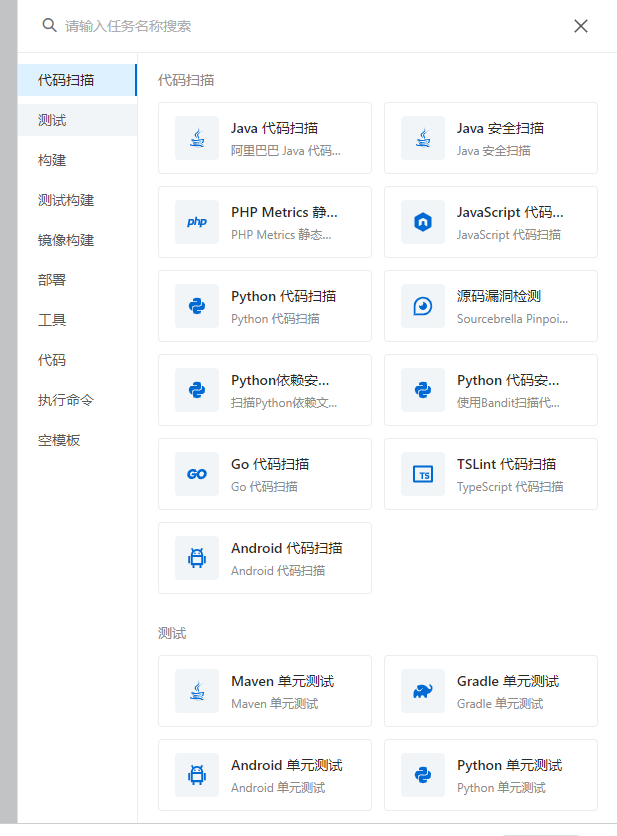Pick the Python 单元测试 task title
This screenshot has width=617, height=836.
tap(509, 766)
